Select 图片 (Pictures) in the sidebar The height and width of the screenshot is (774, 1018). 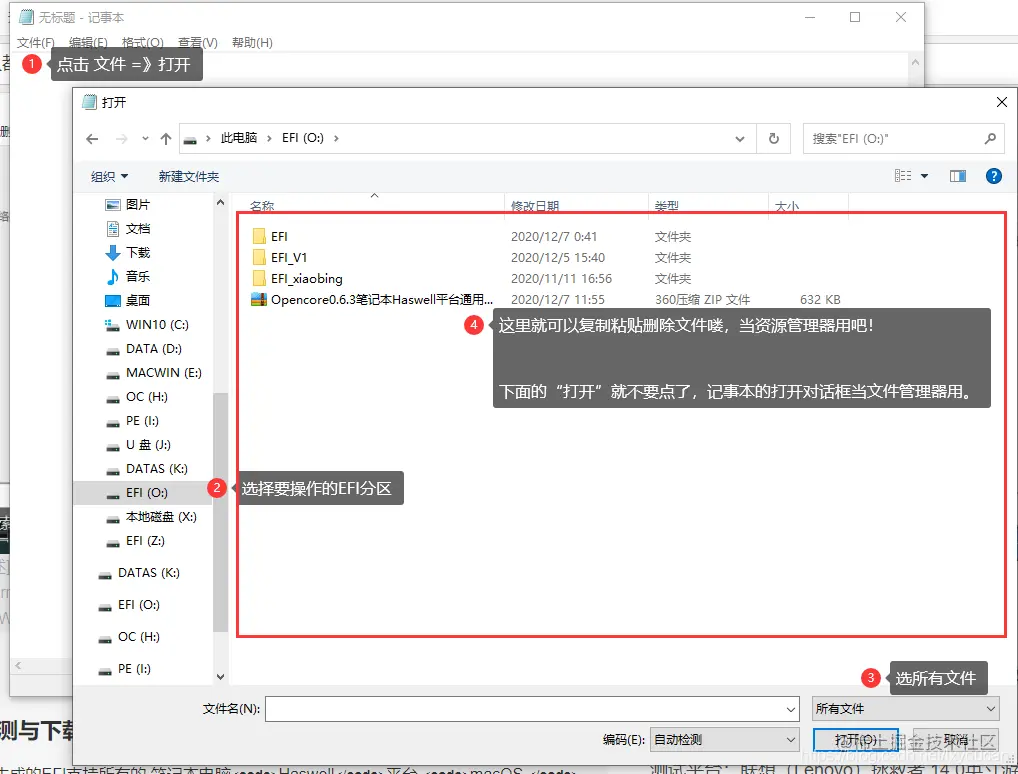point(127,205)
